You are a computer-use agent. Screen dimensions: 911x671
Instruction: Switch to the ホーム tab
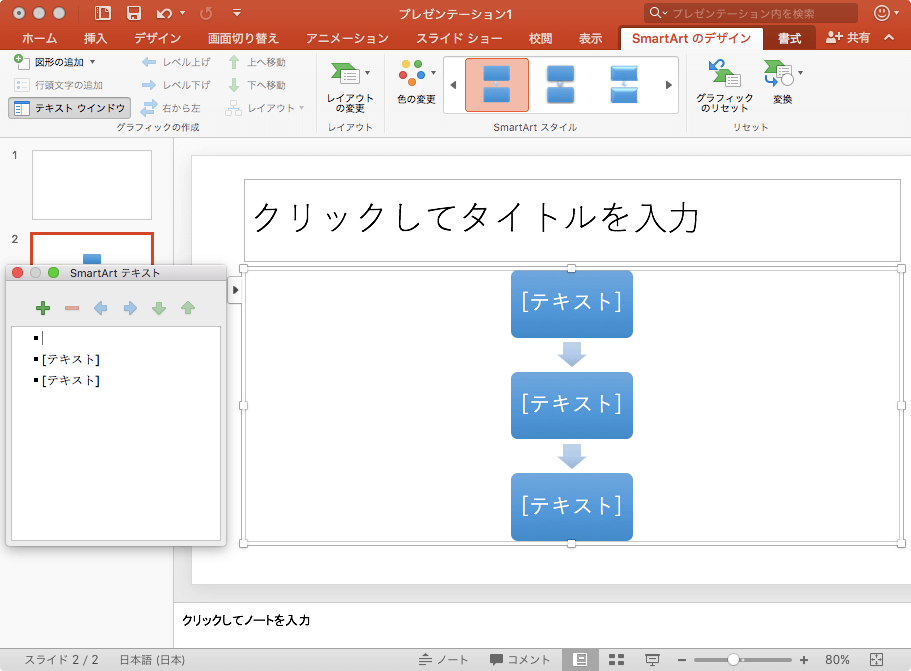[40, 38]
